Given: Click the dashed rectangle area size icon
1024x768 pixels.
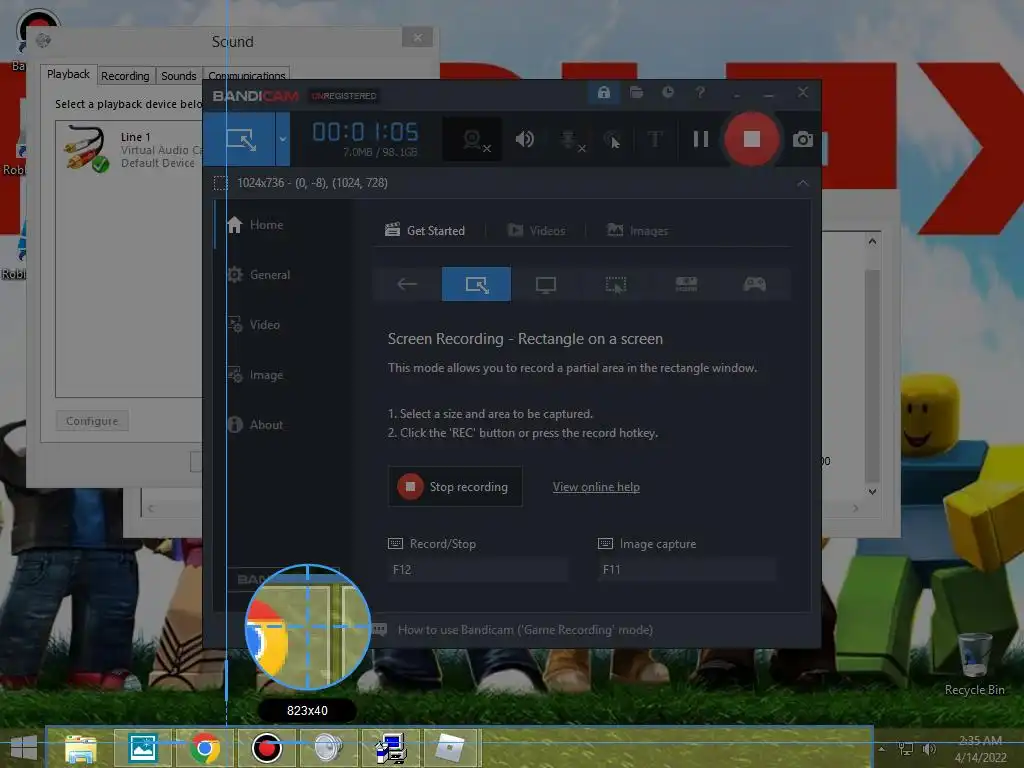Looking at the screenshot, I should (221, 183).
